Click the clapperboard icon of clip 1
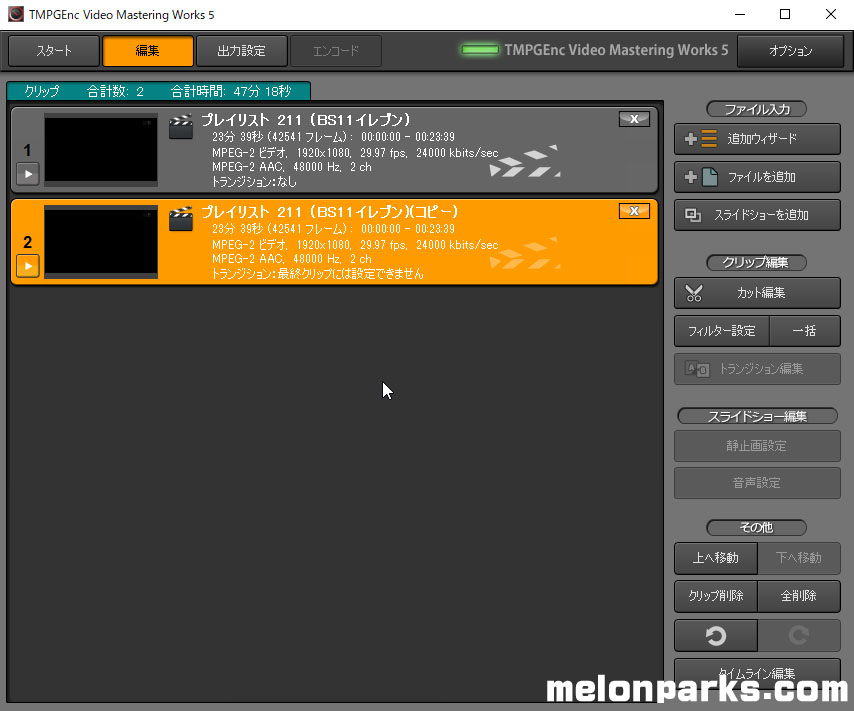 click(x=181, y=126)
